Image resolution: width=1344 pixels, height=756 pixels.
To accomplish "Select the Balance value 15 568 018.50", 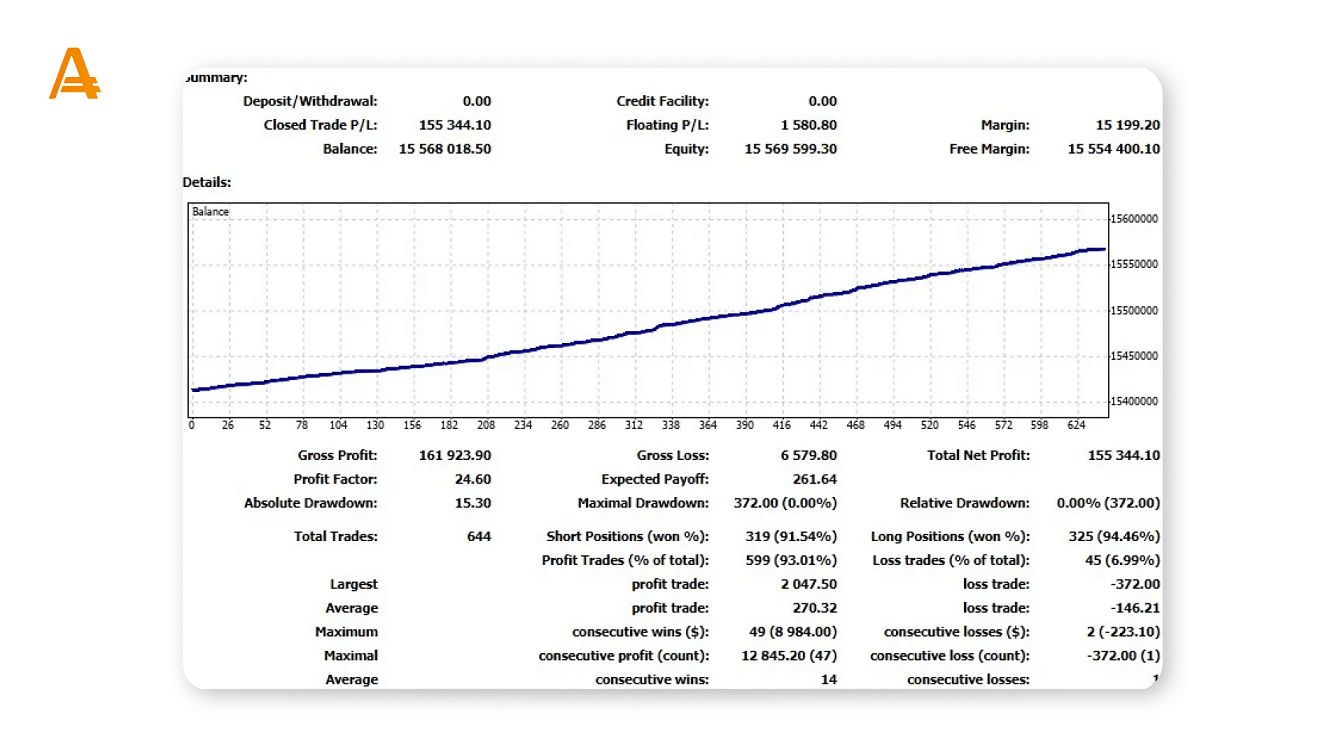I will click(x=444, y=149).
